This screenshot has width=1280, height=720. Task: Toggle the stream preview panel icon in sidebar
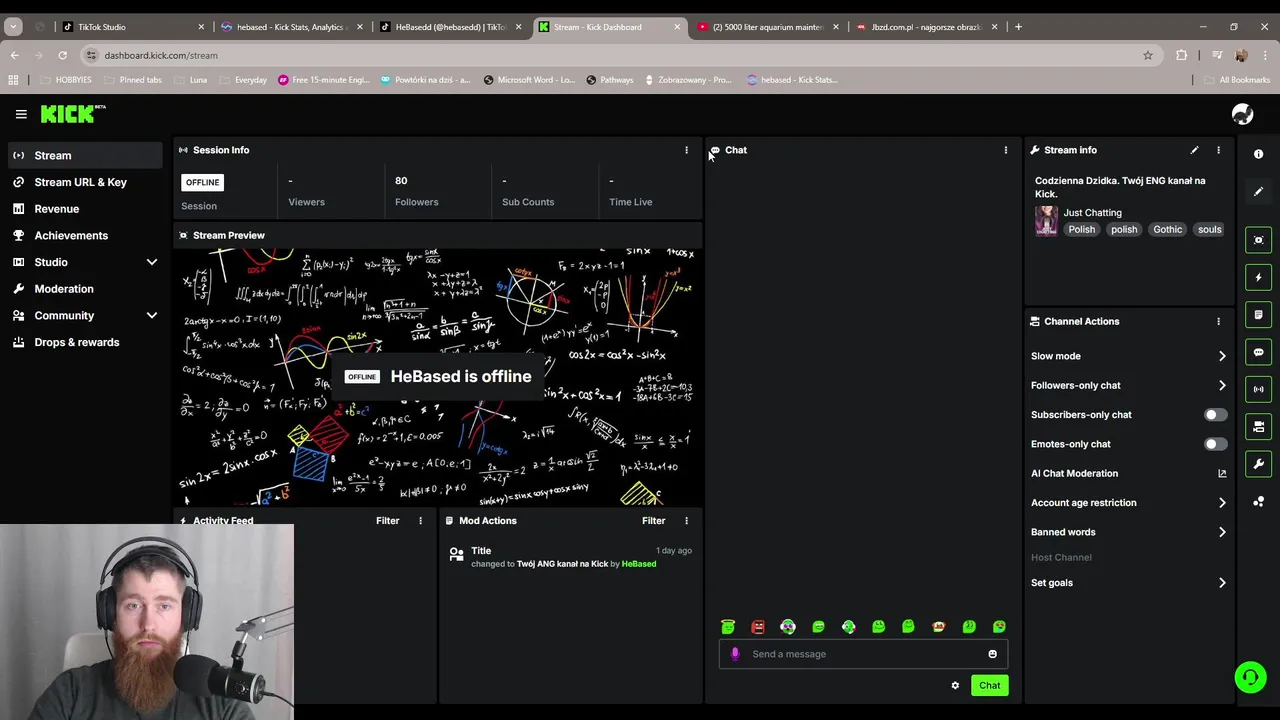(1258, 240)
